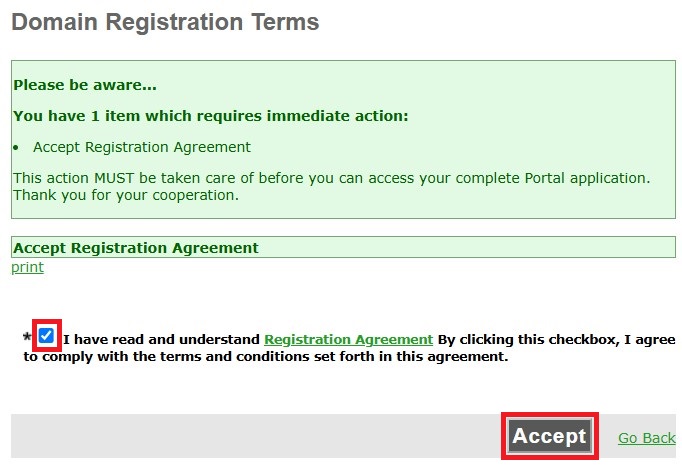Open the print link
The image size is (682, 466).
tap(27, 267)
